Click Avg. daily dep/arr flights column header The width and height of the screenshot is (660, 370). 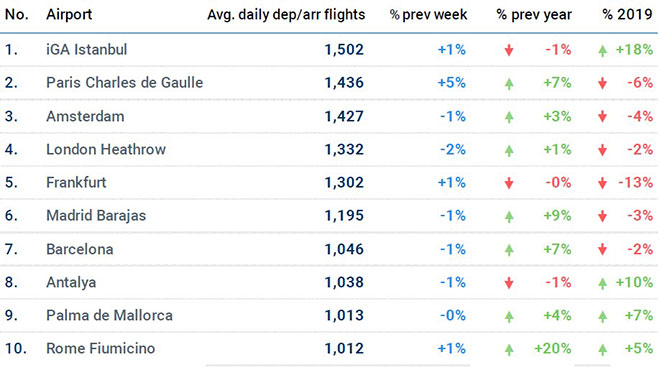[286, 15]
